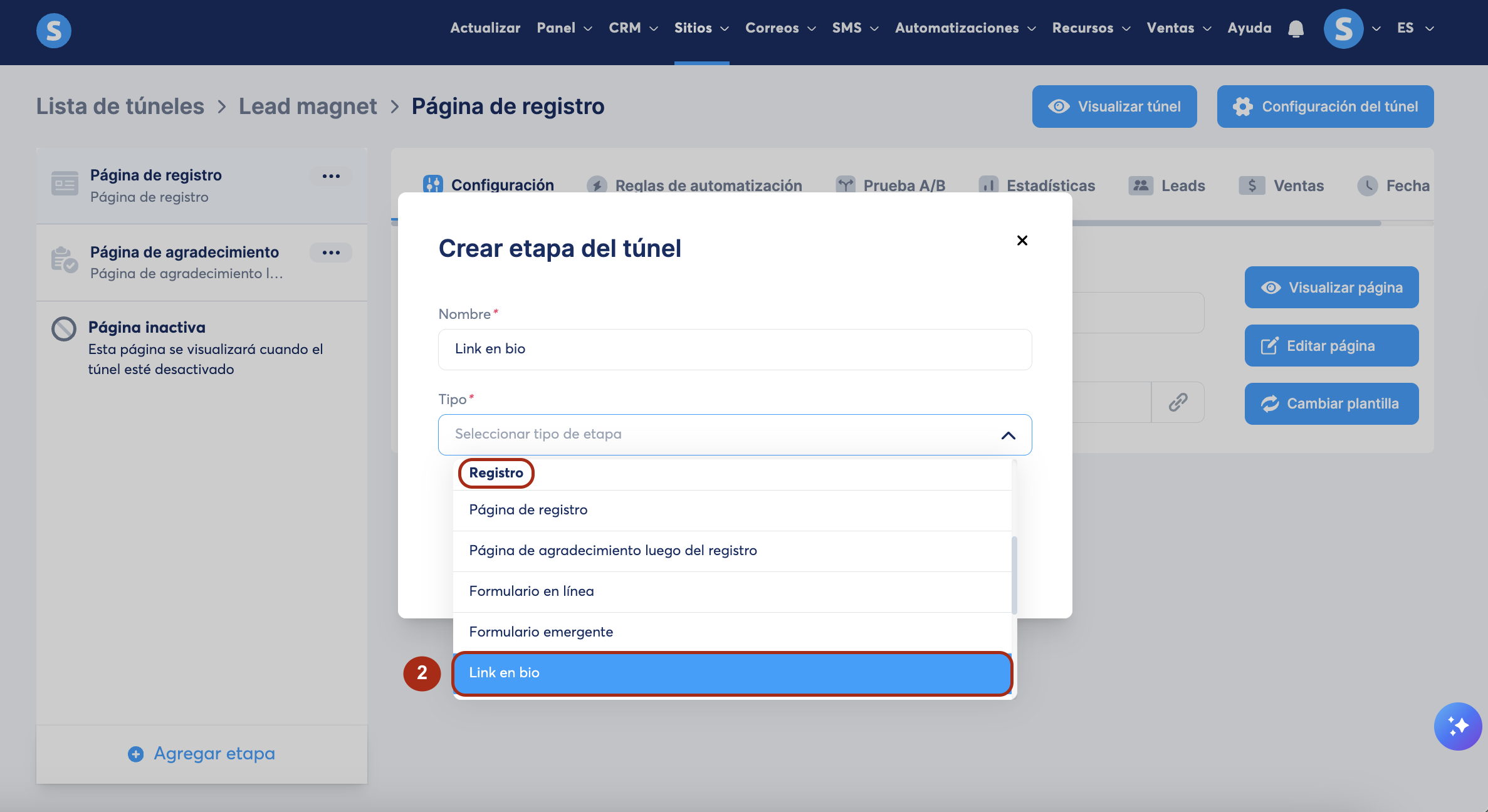Image resolution: width=1488 pixels, height=812 pixels.
Task: Click the Nombre text input field
Action: 735,350
